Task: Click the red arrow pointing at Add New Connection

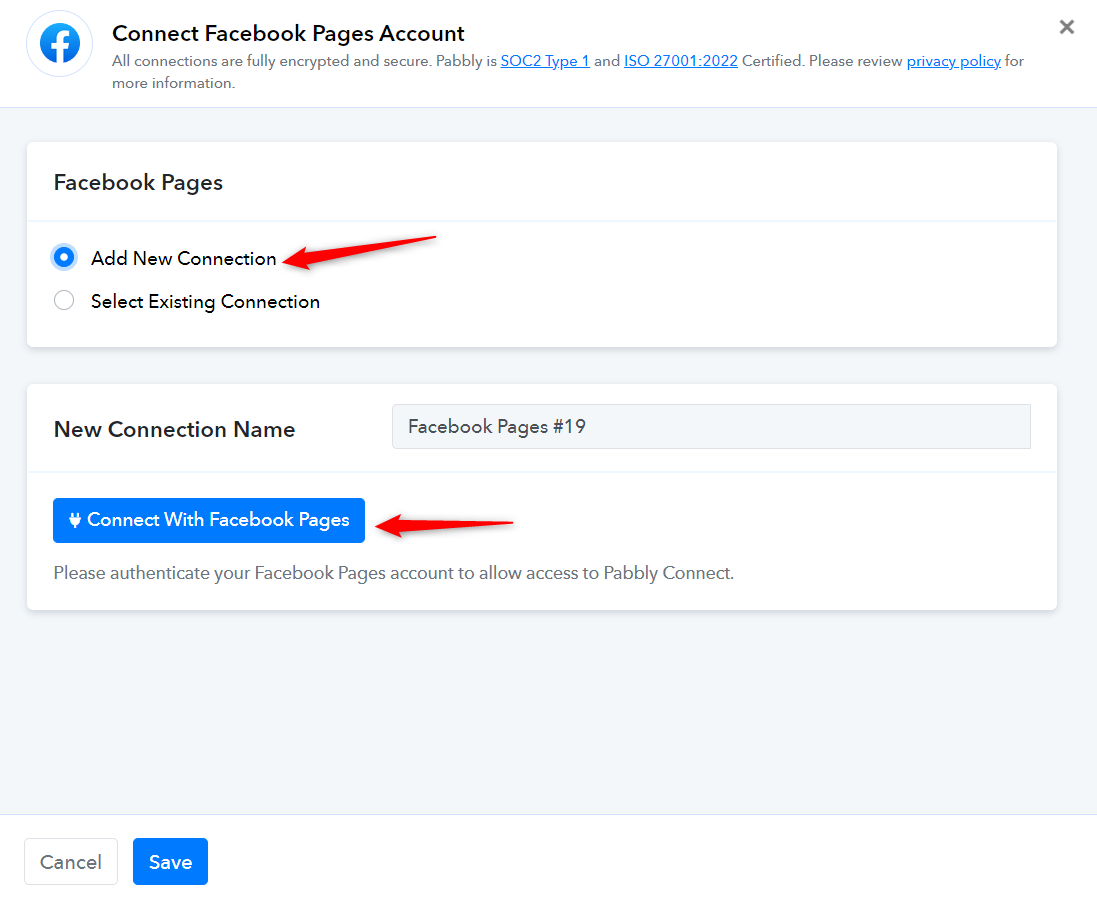Action: pyautogui.click(x=359, y=252)
